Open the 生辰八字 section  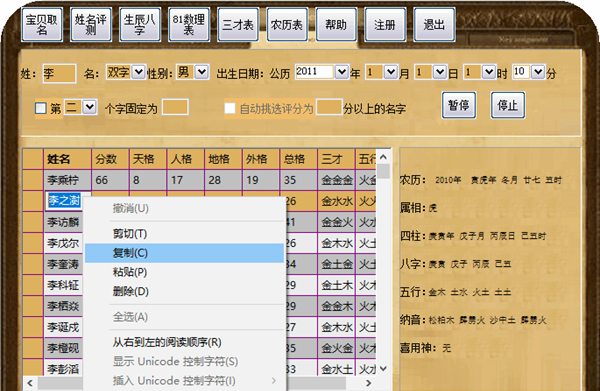140,25
